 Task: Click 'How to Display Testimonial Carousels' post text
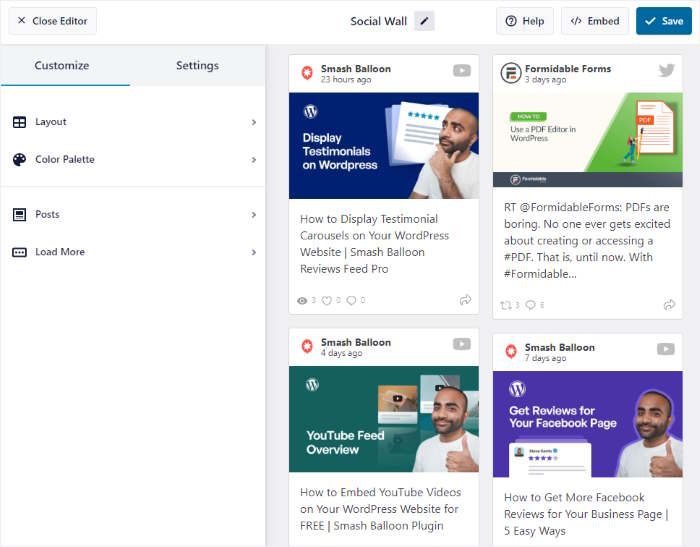point(375,244)
